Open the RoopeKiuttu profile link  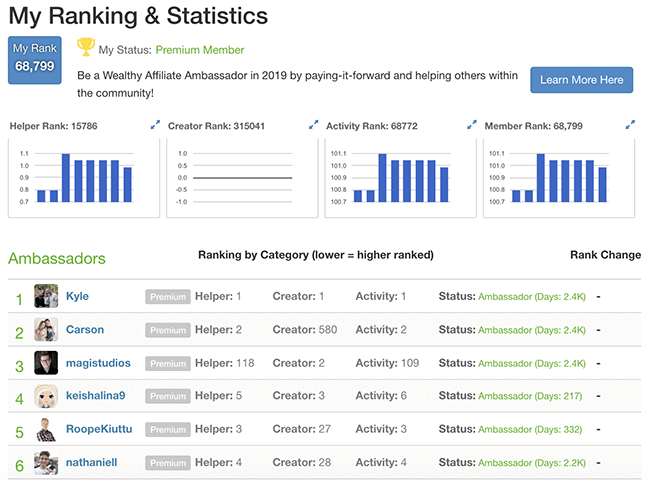coord(99,429)
